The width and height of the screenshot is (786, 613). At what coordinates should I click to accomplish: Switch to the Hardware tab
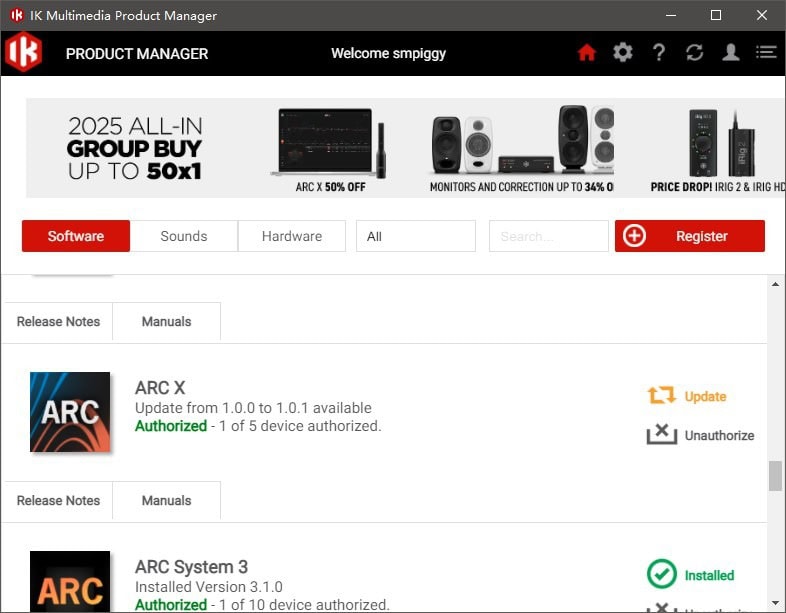click(292, 236)
